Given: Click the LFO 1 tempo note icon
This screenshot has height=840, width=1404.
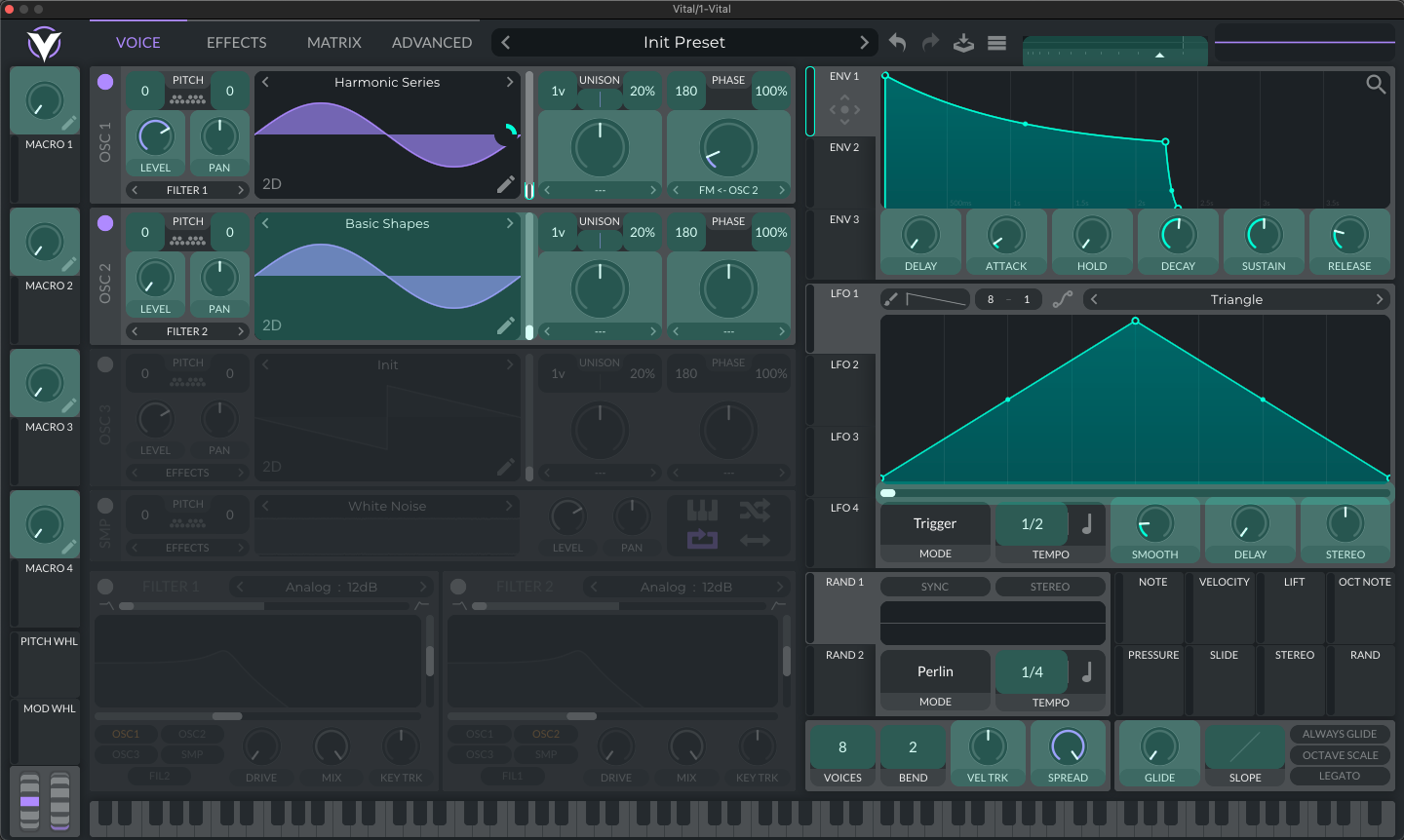Looking at the screenshot, I should [1087, 524].
